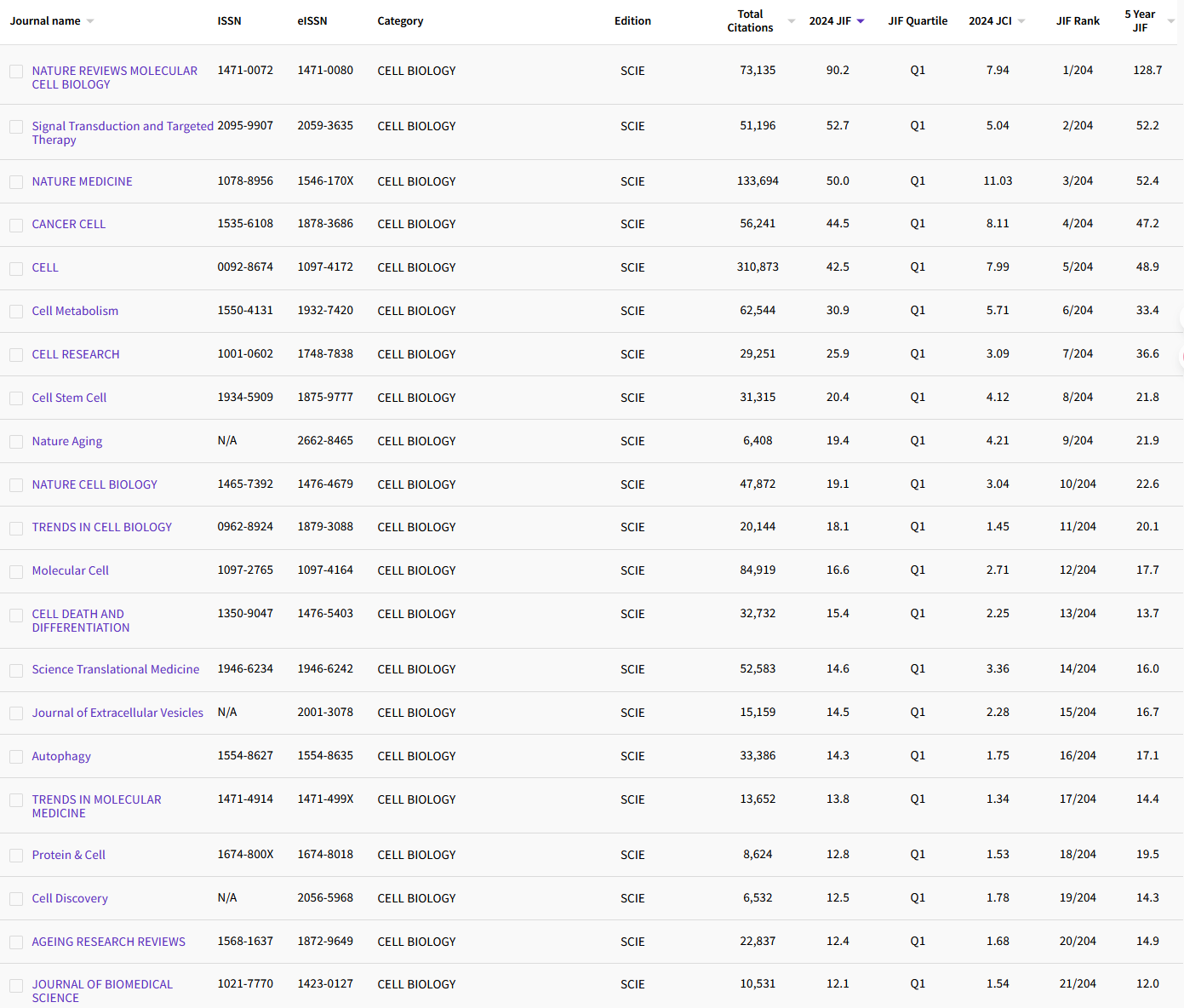Tick Trends in Molecular Medicine checkbox
Screen dimensions: 1184x1008
(x=16, y=800)
